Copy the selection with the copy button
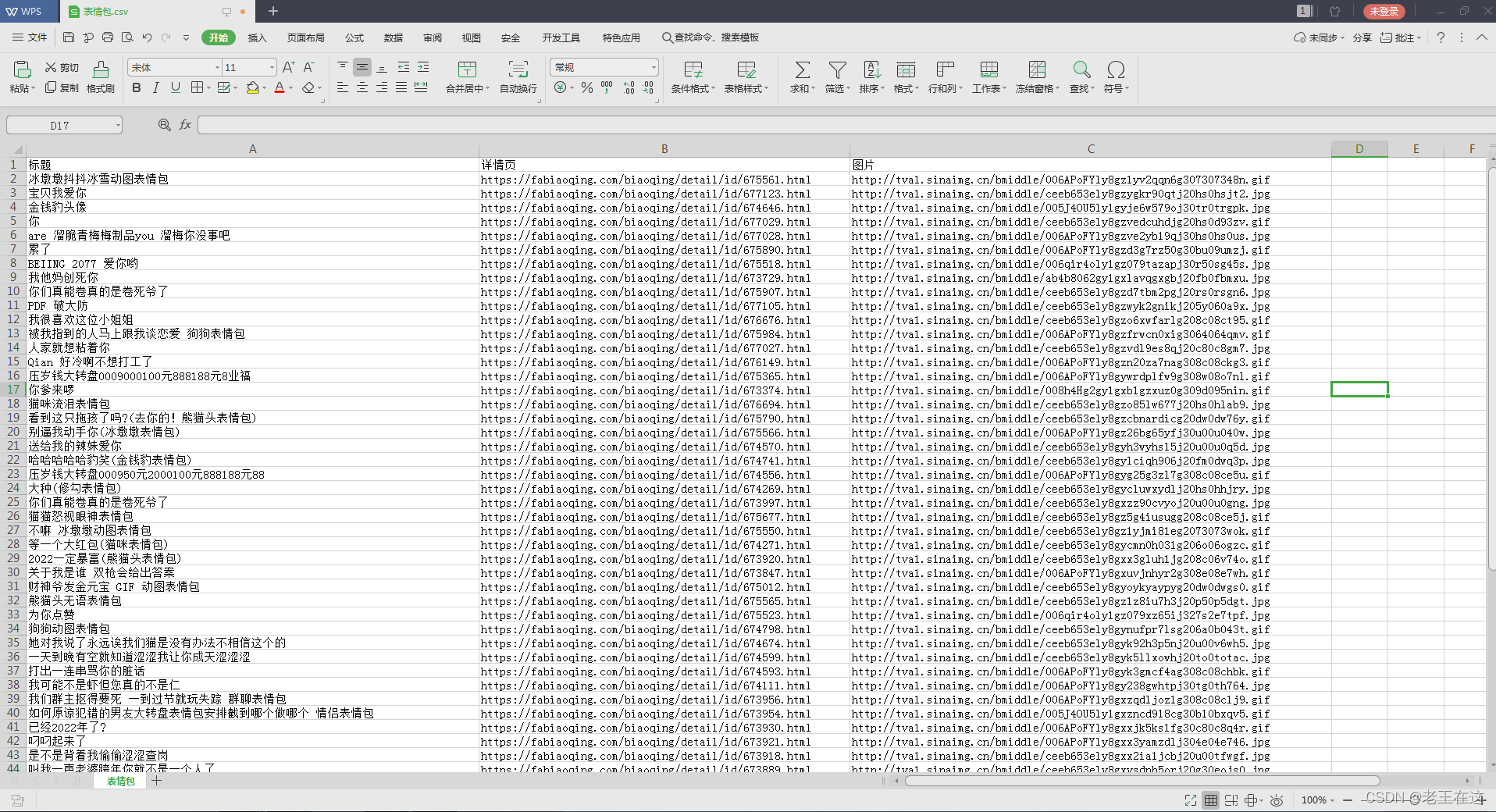Image resolution: width=1496 pixels, height=812 pixels. click(x=62, y=88)
